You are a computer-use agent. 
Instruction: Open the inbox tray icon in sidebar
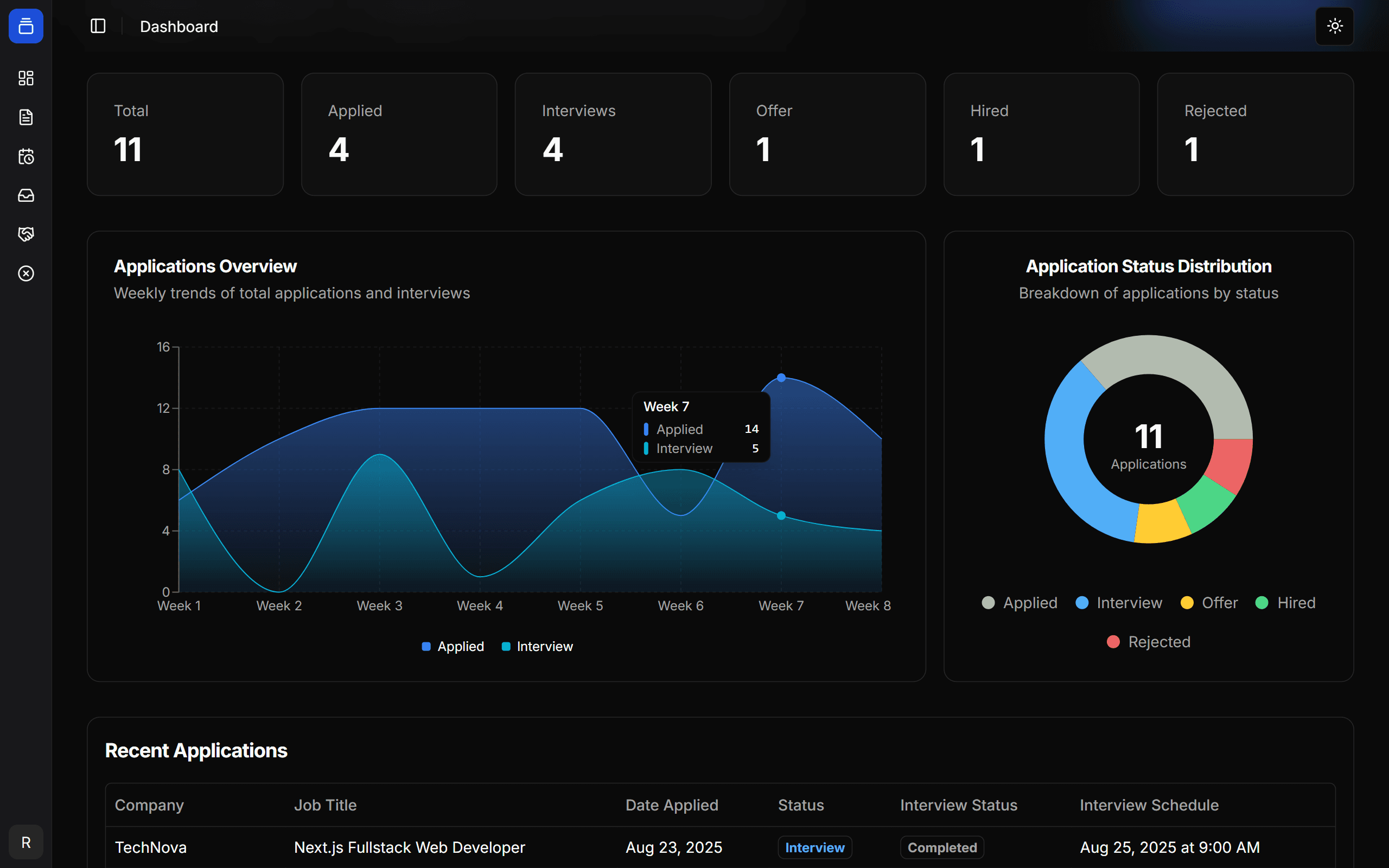click(26, 195)
